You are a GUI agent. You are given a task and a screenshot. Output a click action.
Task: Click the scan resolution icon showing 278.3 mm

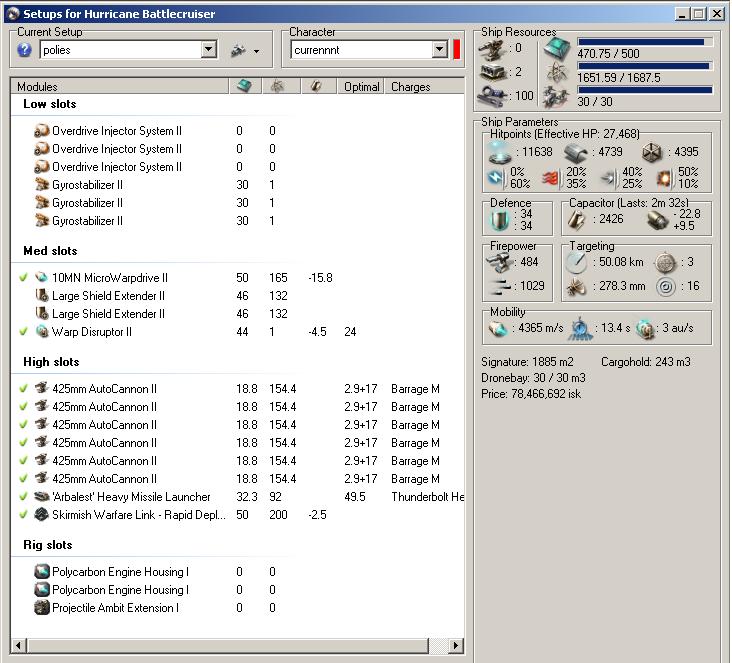point(576,287)
